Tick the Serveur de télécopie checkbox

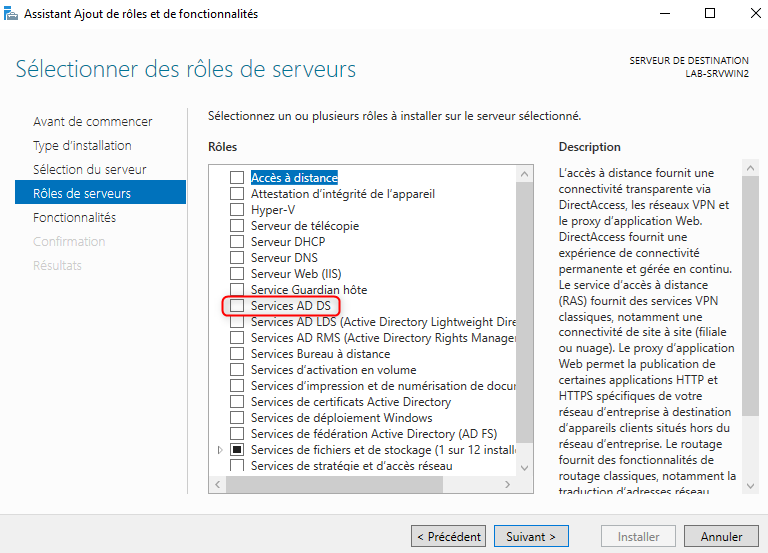point(237,226)
